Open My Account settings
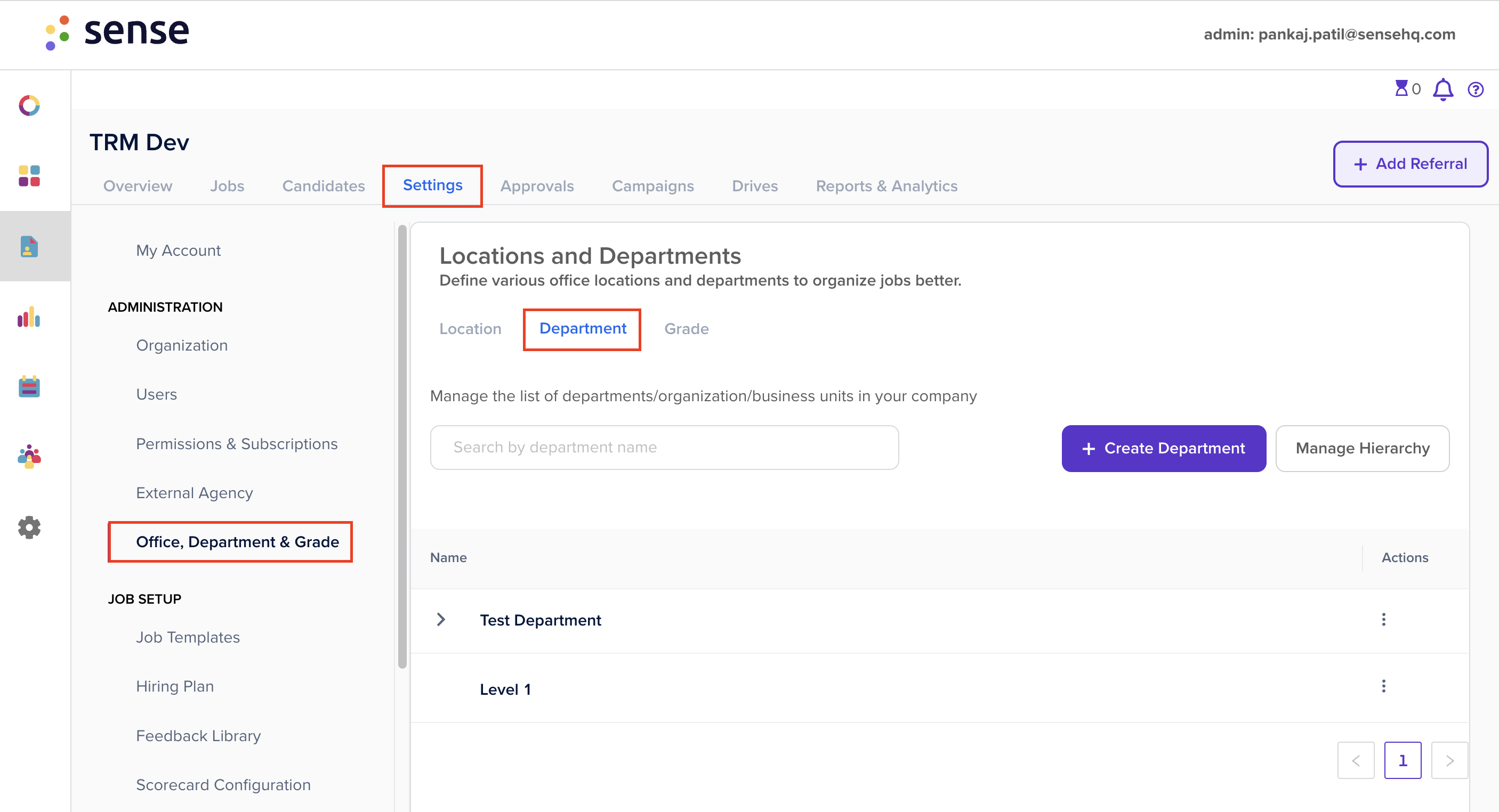 click(178, 251)
